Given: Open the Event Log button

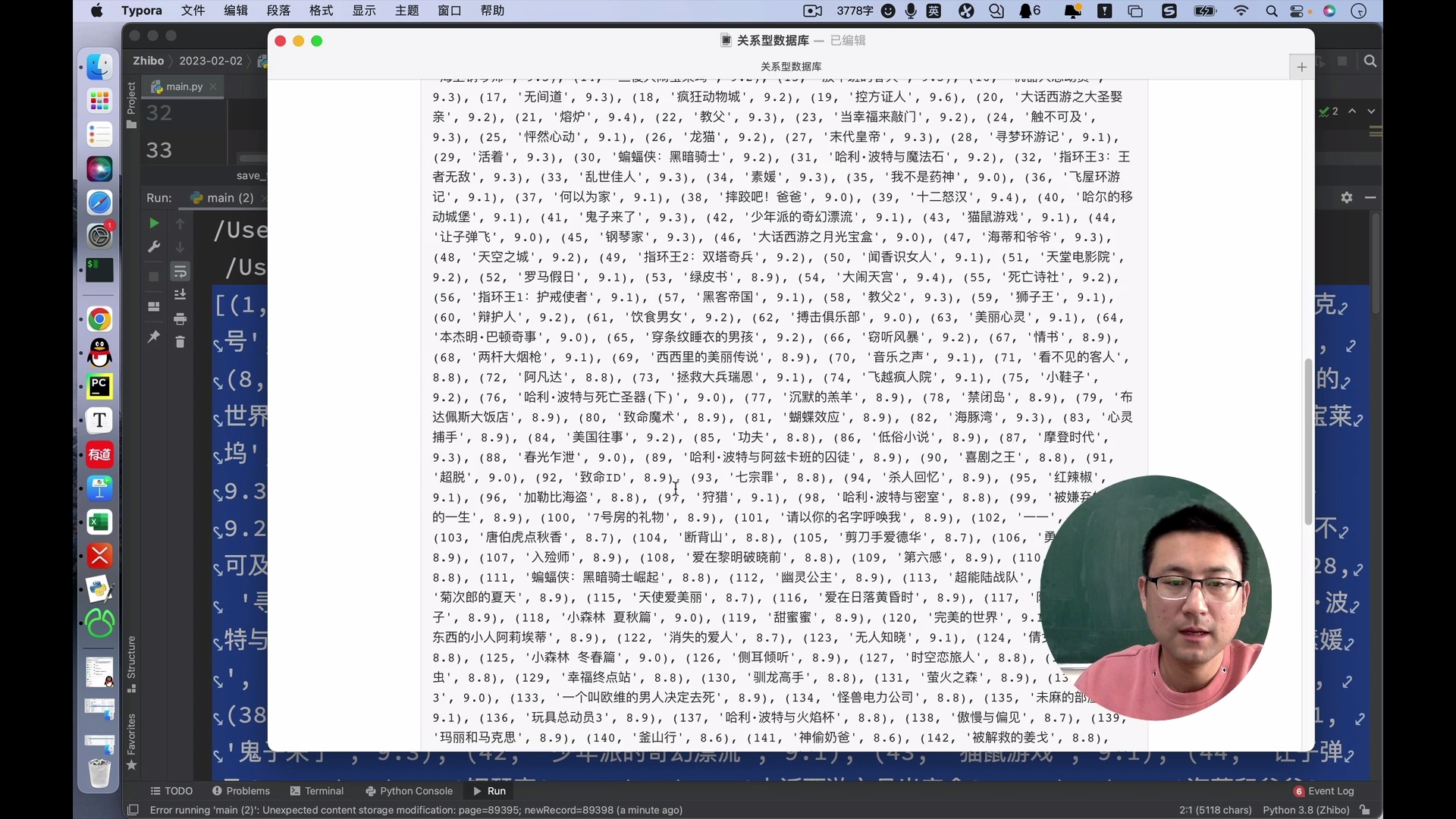Looking at the screenshot, I should pos(1324,791).
